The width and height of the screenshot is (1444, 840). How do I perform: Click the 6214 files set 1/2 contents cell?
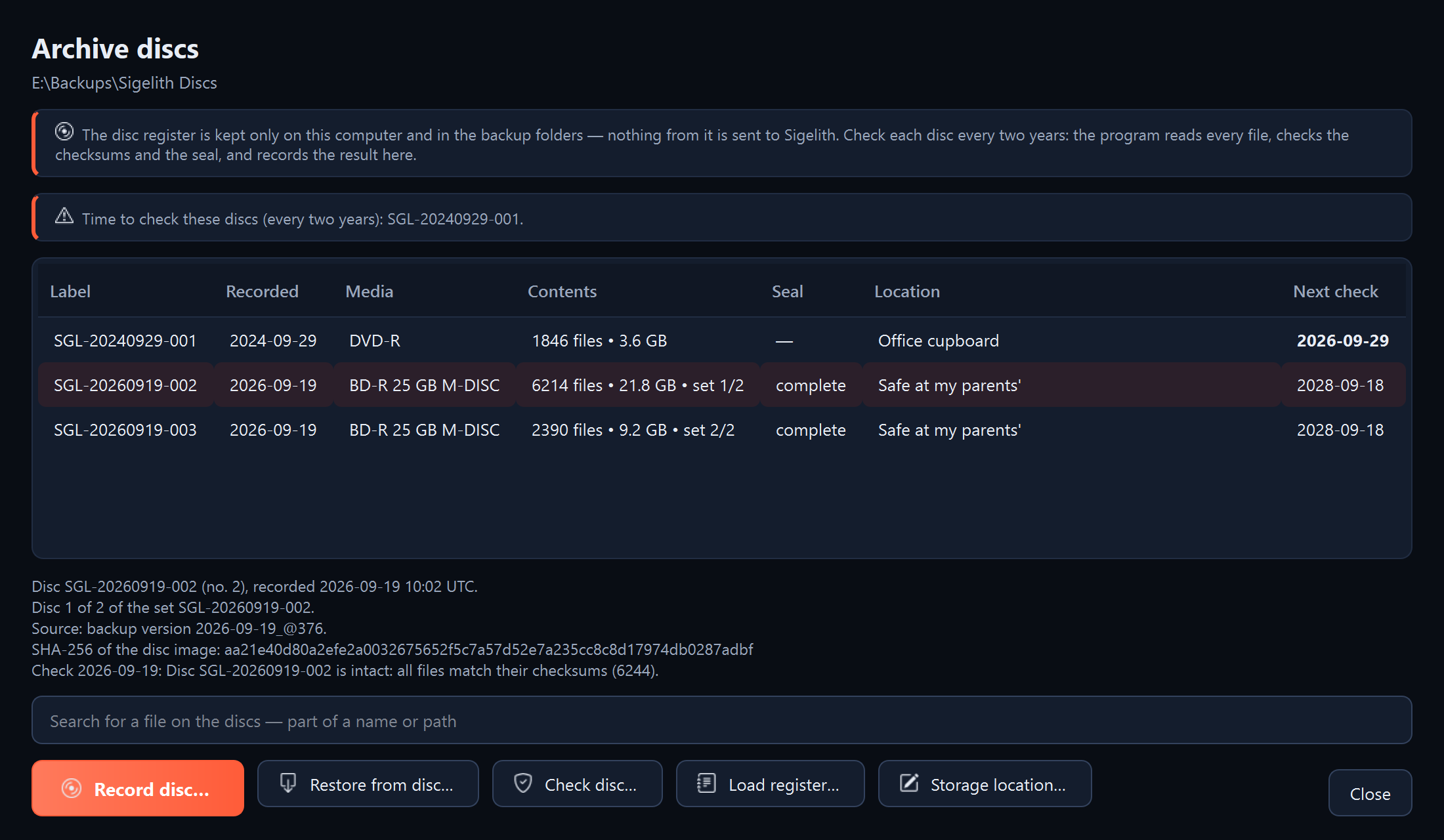pyautogui.click(x=638, y=385)
